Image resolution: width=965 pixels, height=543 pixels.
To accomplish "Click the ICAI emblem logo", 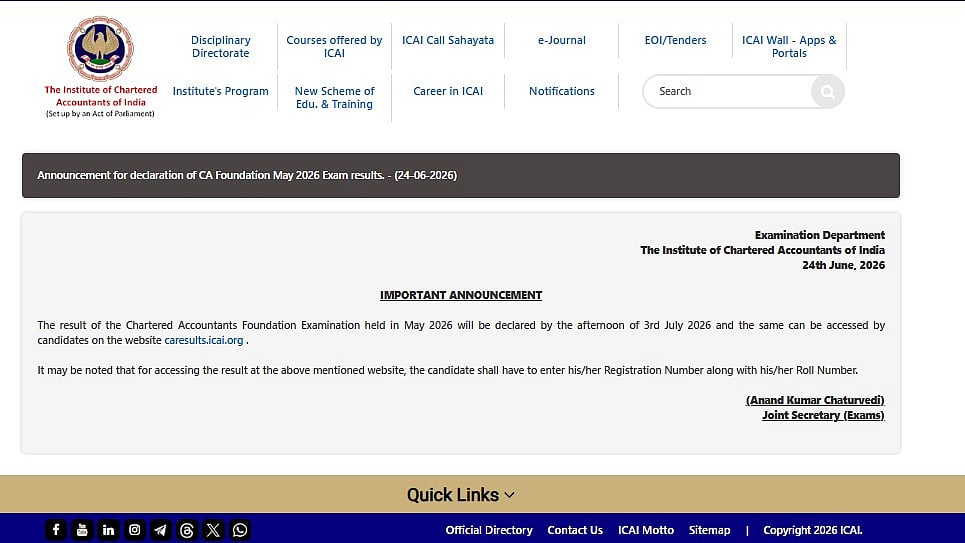I will (100, 49).
